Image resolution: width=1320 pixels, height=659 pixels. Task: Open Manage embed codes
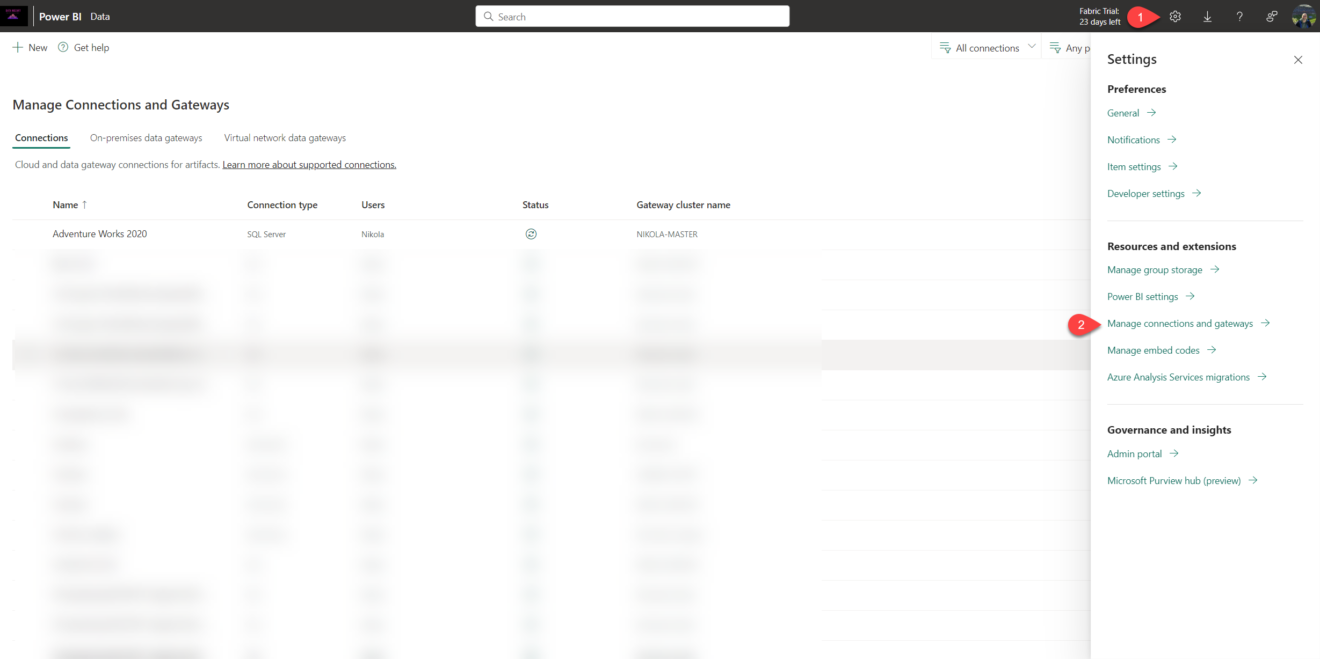1155,350
